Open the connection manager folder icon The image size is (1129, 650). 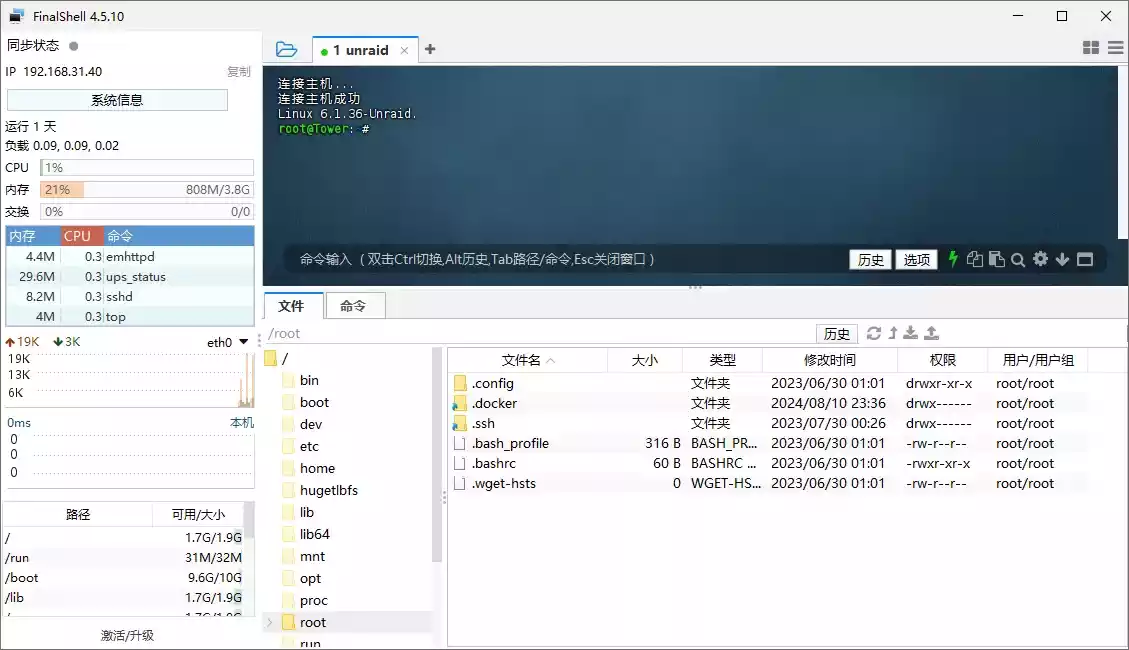tap(286, 50)
